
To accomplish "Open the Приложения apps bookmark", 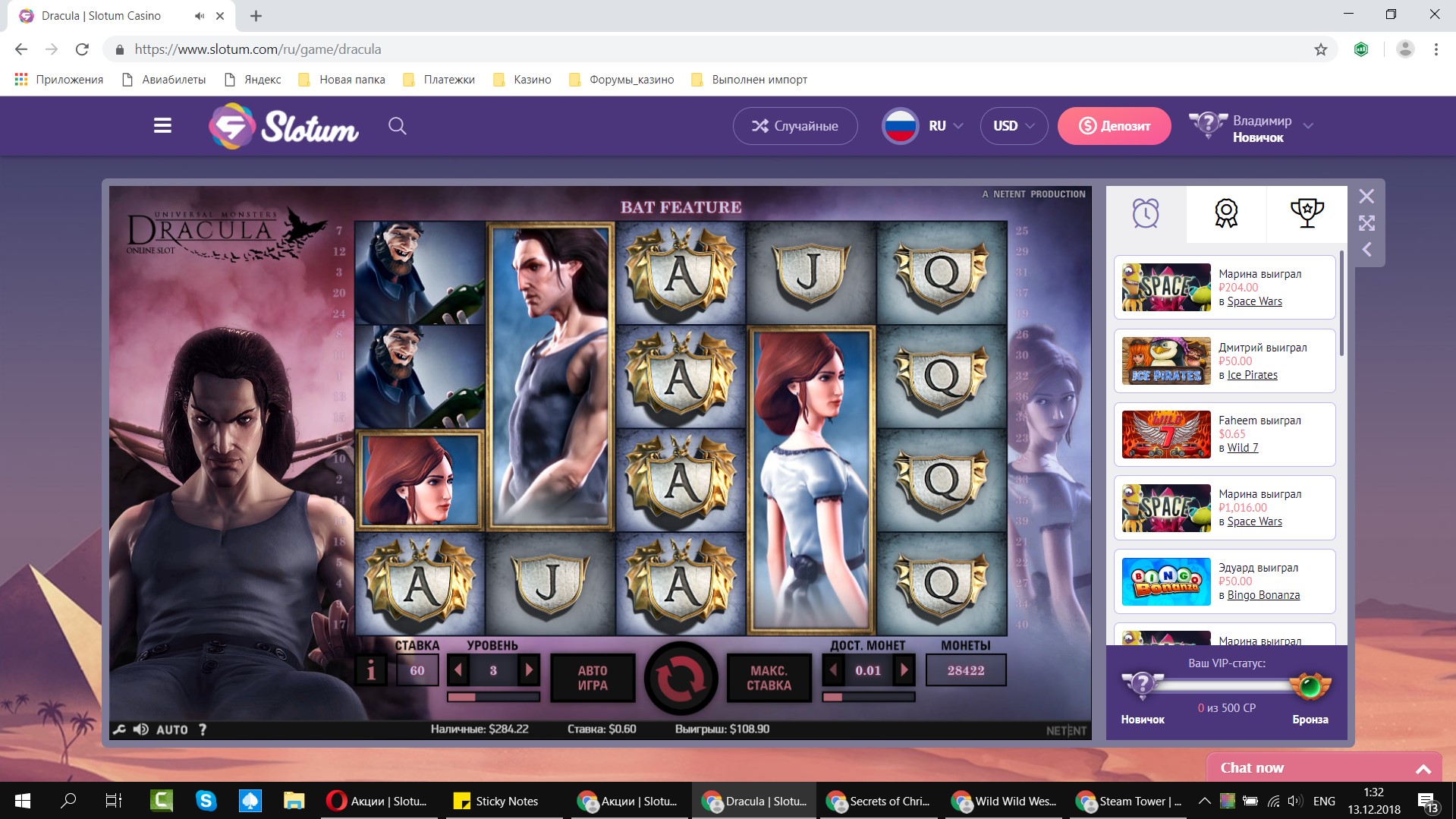I will coord(59,80).
